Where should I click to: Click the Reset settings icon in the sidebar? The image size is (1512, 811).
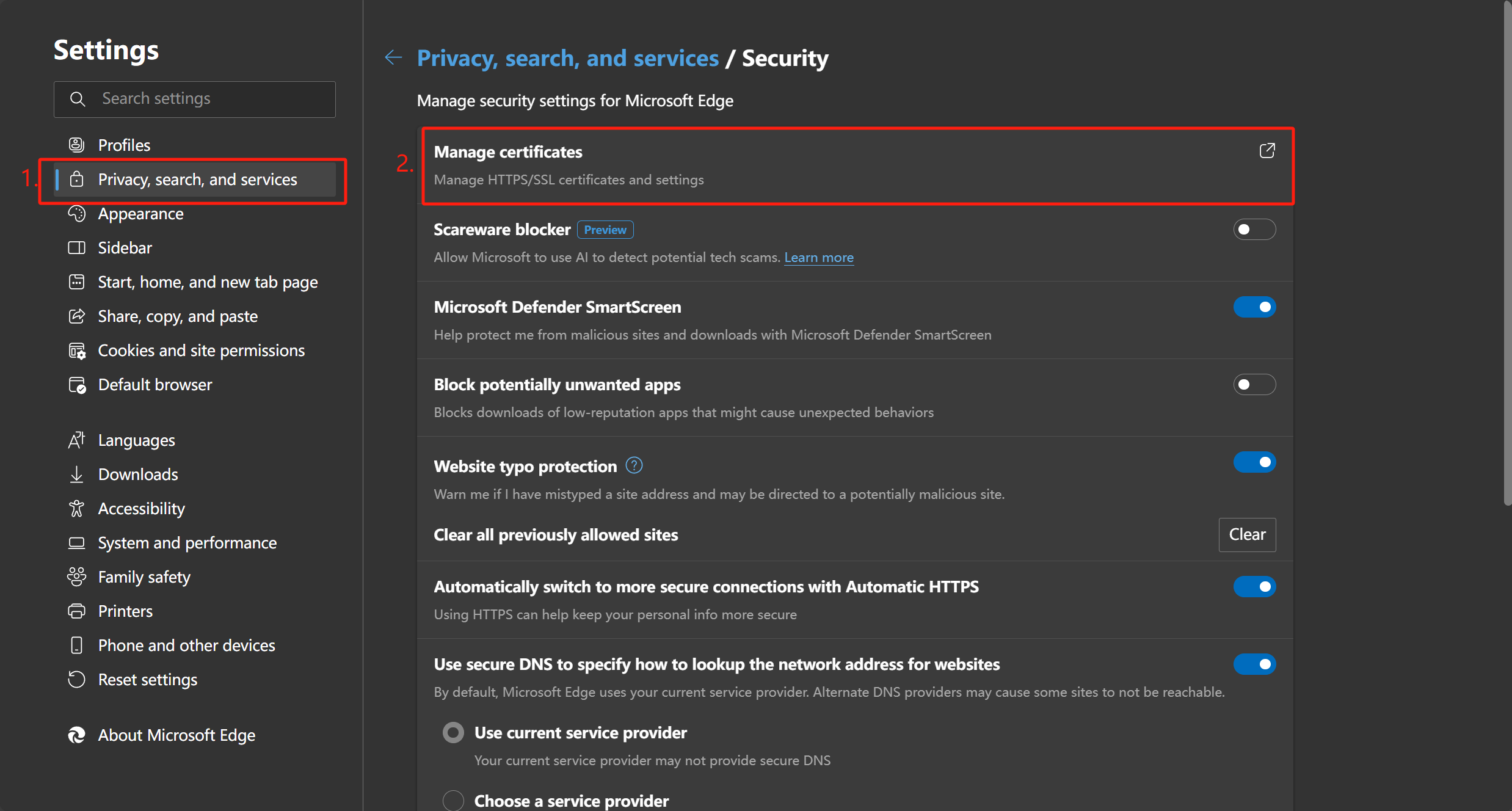76,680
